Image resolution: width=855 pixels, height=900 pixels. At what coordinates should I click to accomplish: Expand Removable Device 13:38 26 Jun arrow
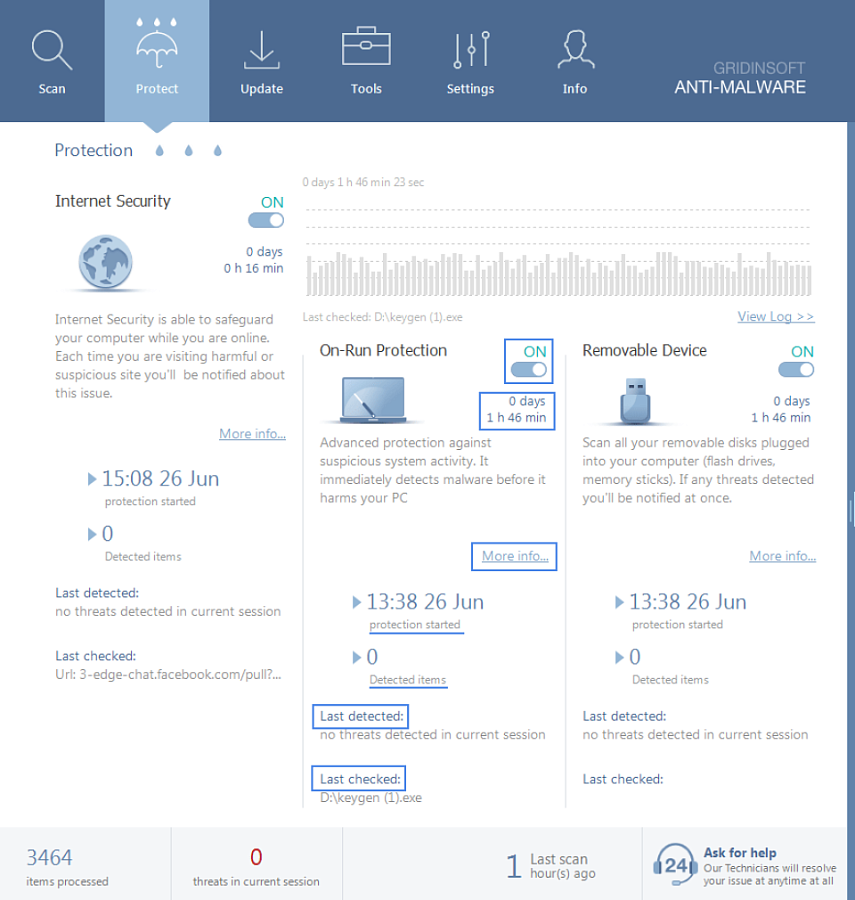619,602
